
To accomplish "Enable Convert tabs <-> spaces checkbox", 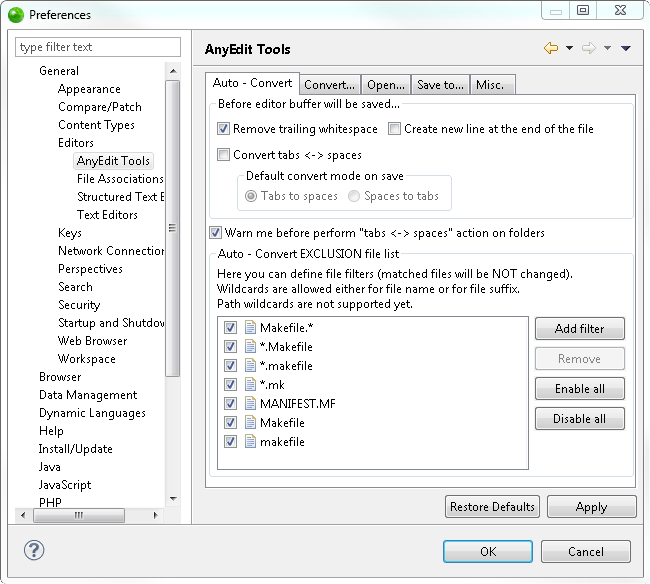I will click(x=223, y=155).
